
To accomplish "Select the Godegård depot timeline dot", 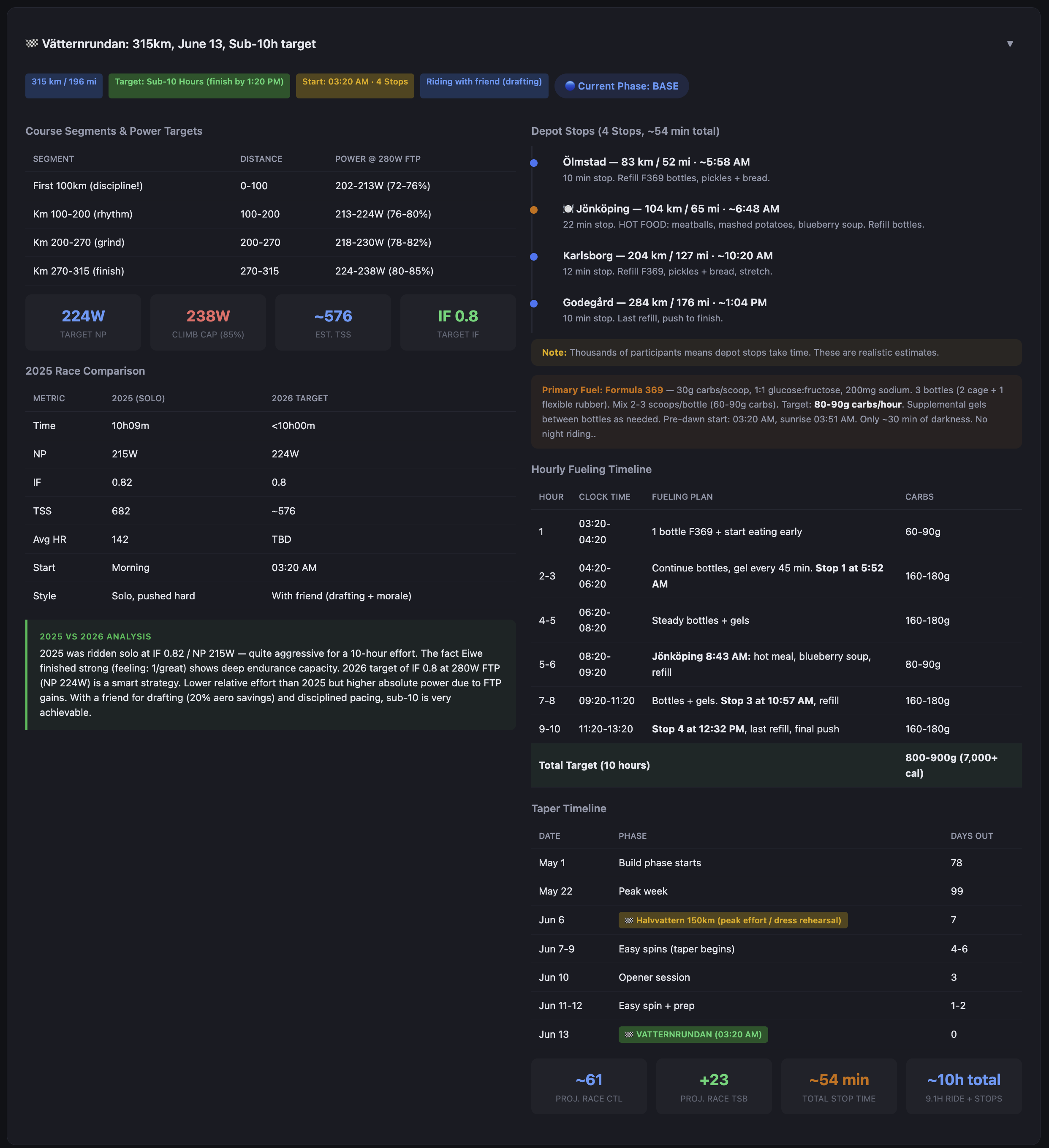I will coord(534,304).
